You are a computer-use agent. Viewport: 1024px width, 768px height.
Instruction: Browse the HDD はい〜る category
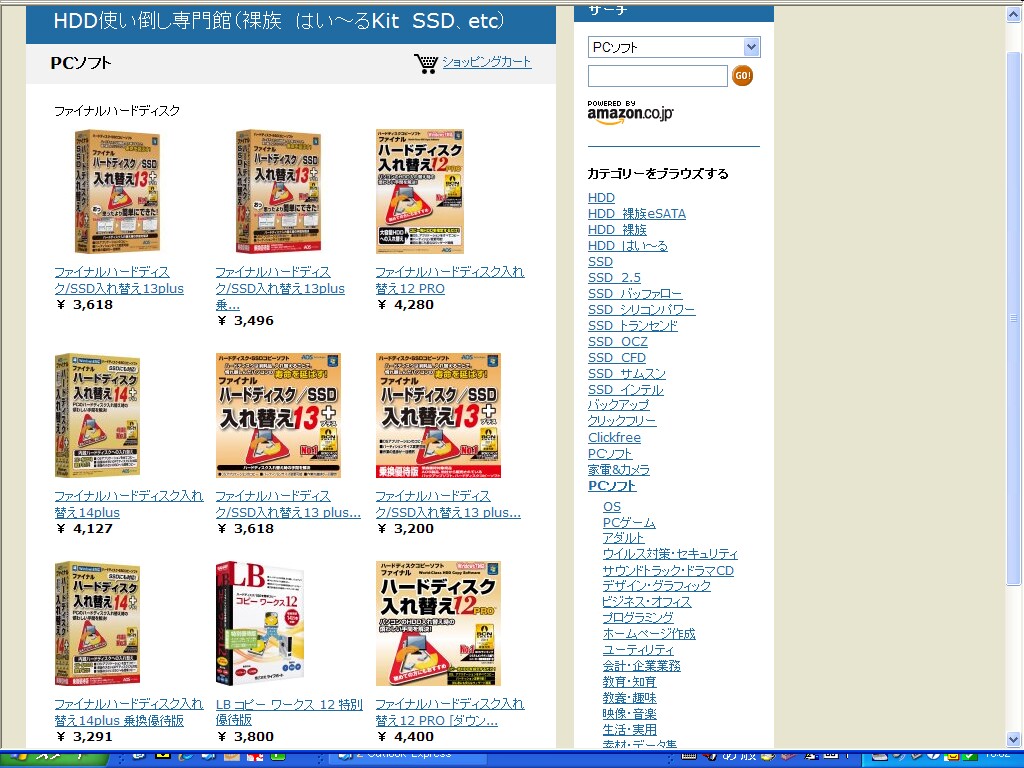tap(628, 246)
